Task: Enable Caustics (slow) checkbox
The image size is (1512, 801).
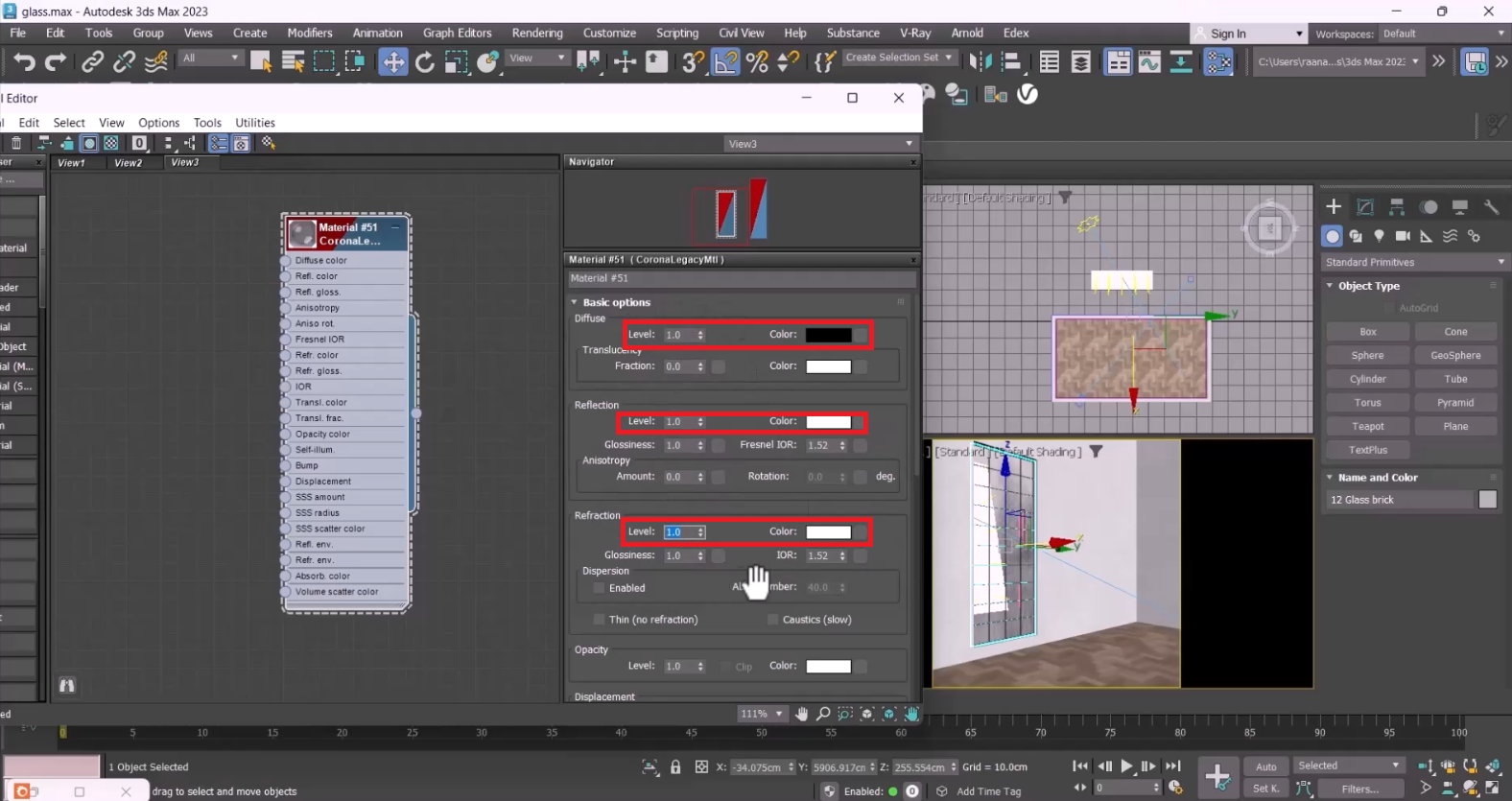Action: [x=772, y=620]
